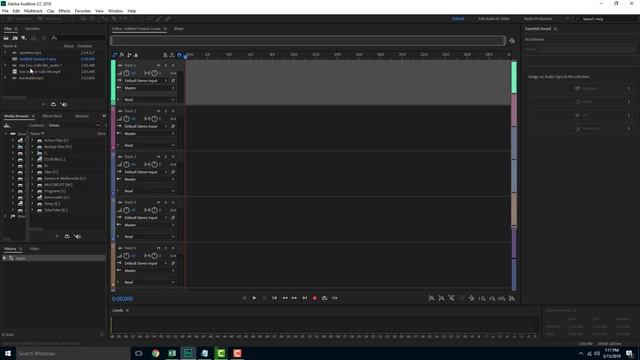Click the Search Help input field
Screen dimensions: 640x360
pos(608,19)
